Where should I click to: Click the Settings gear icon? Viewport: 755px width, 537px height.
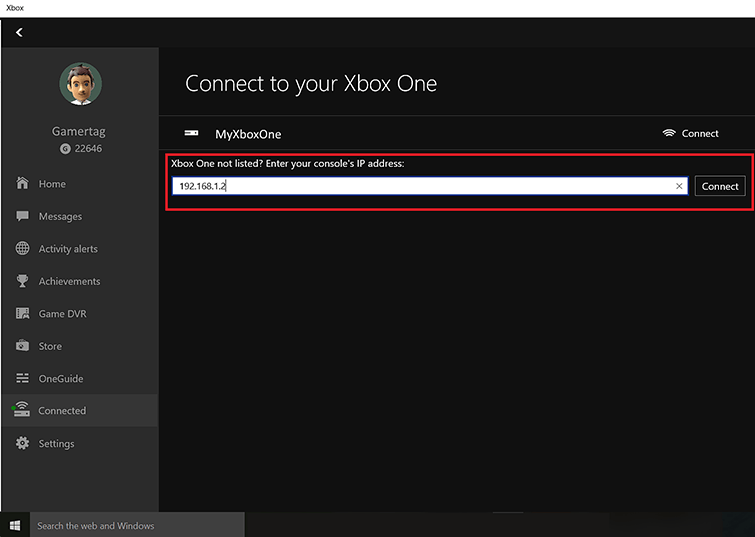click(x=22, y=443)
